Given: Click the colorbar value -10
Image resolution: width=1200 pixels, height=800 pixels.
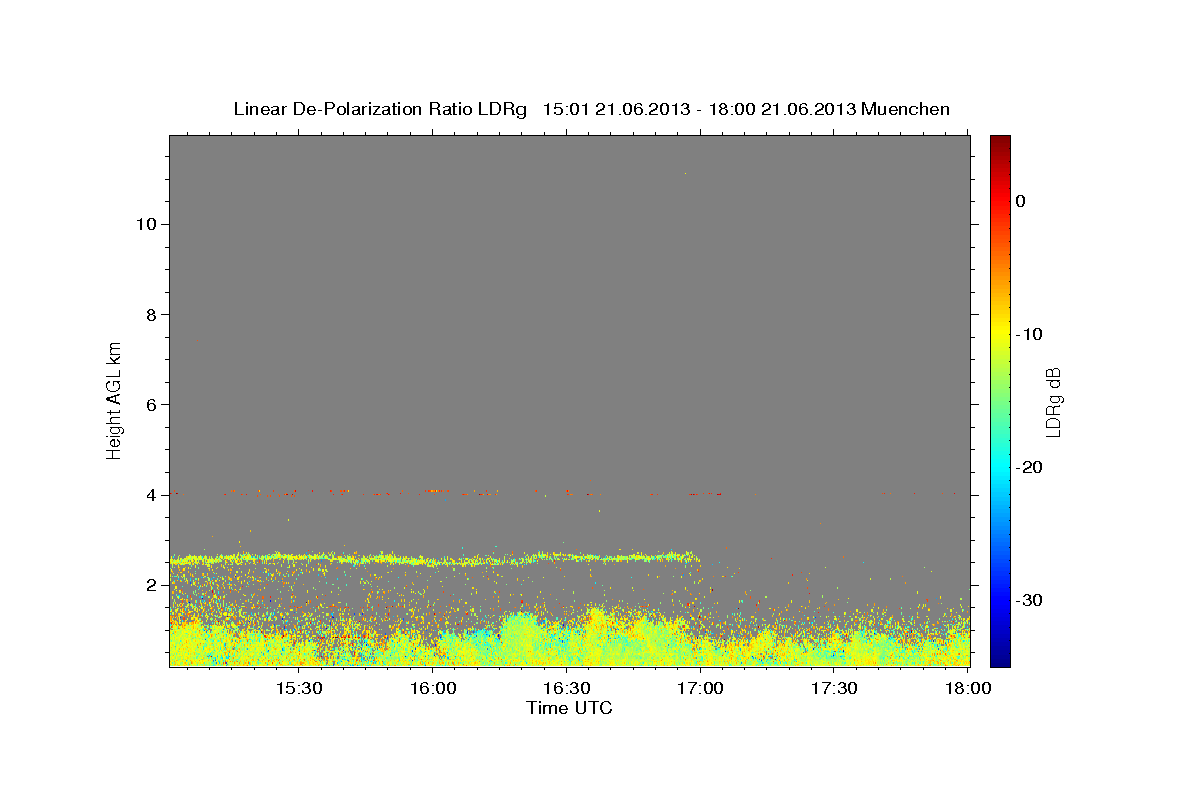Looking at the screenshot, I should point(1029,334).
